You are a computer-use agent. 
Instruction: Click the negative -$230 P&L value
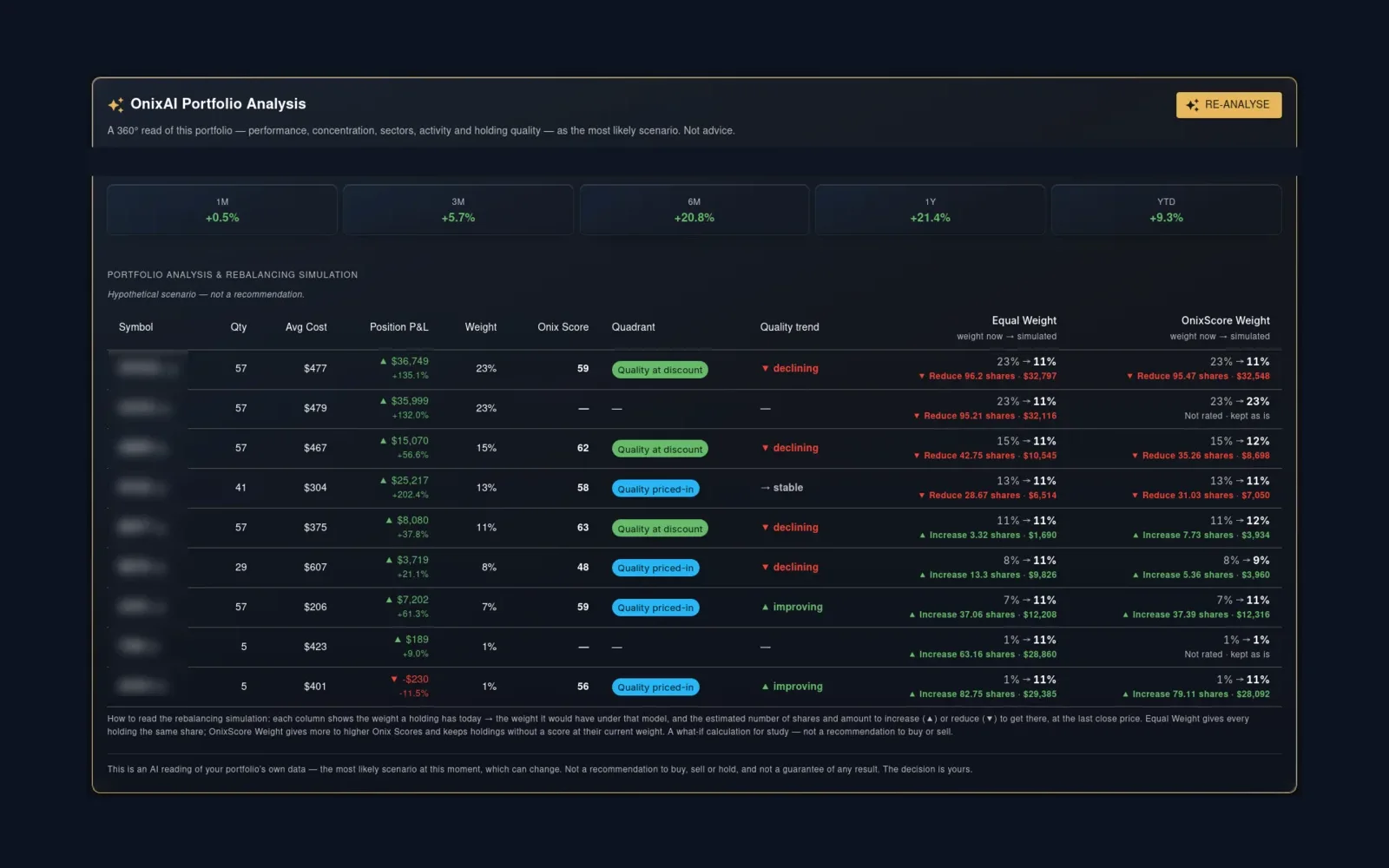click(416, 680)
